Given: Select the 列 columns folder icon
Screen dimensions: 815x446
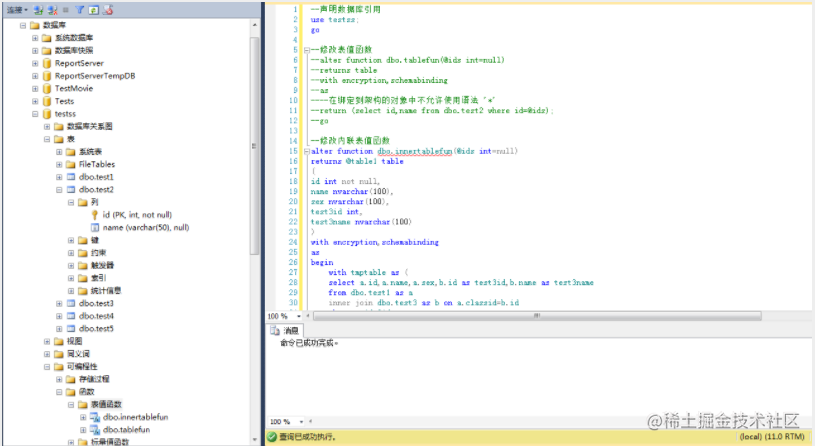Looking at the screenshot, I should click(83, 202).
